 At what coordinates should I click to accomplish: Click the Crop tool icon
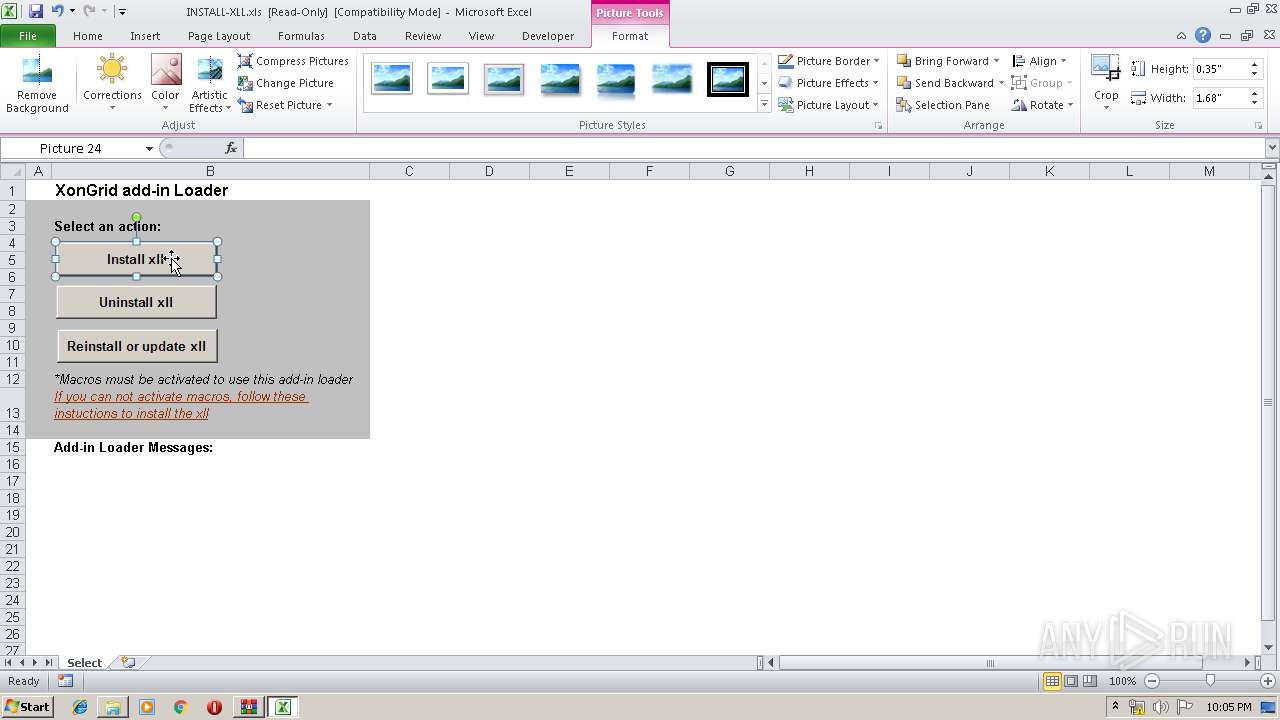1106,70
